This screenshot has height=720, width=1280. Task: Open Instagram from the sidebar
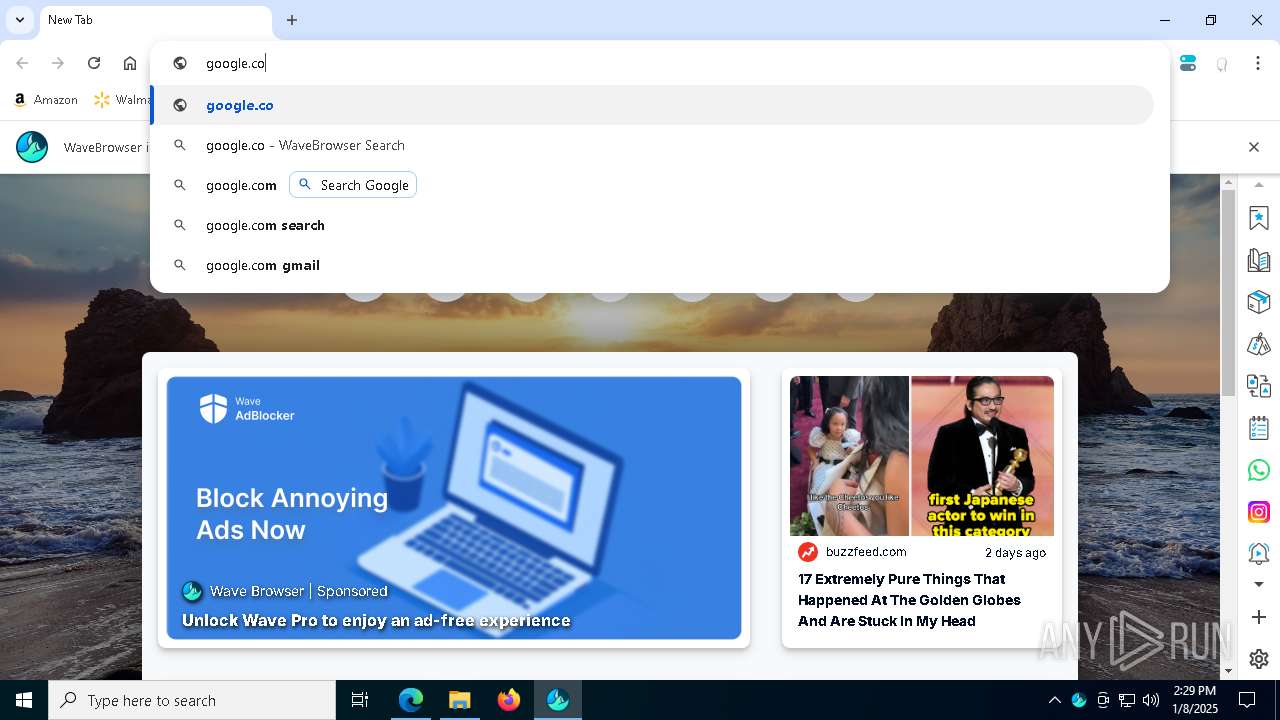[x=1259, y=512]
